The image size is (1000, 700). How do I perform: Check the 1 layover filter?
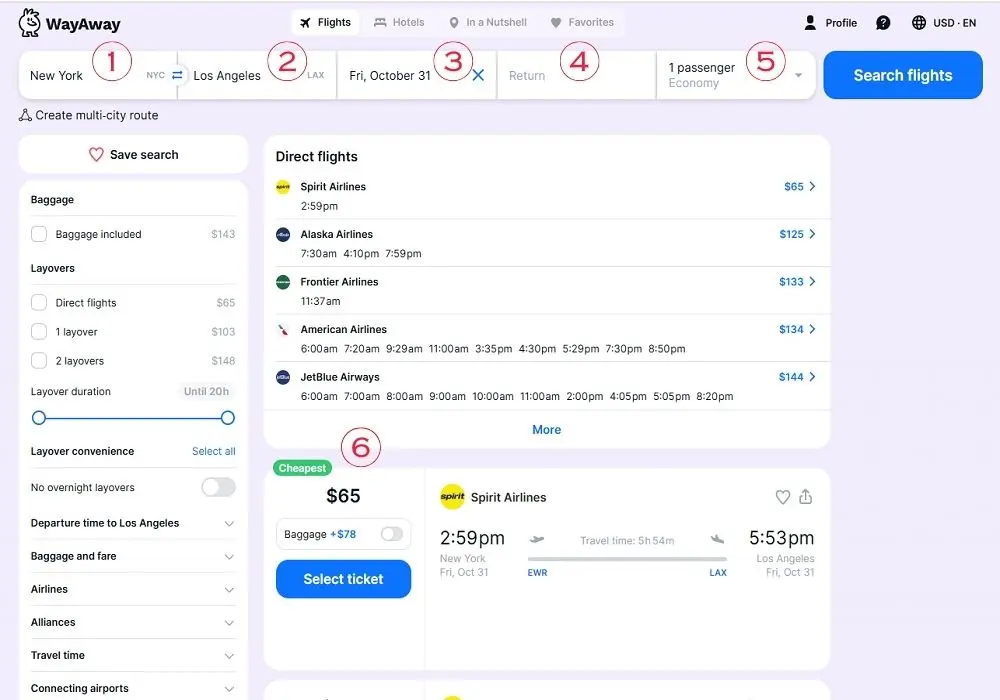point(39,332)
